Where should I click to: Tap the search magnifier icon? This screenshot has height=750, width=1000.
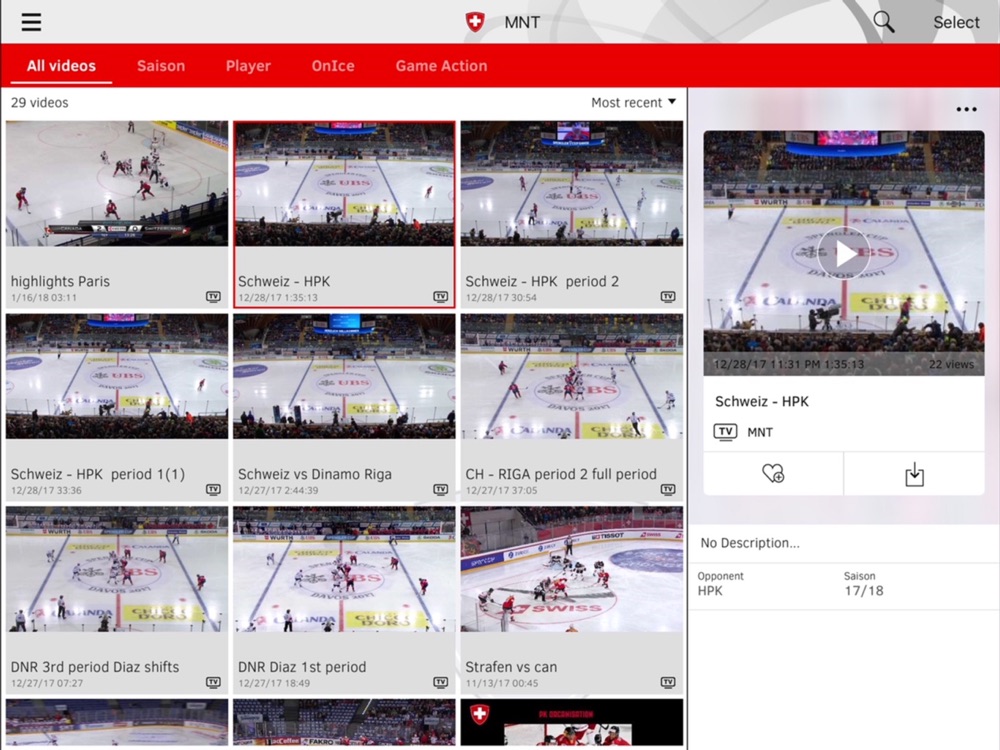coord(883,22)
